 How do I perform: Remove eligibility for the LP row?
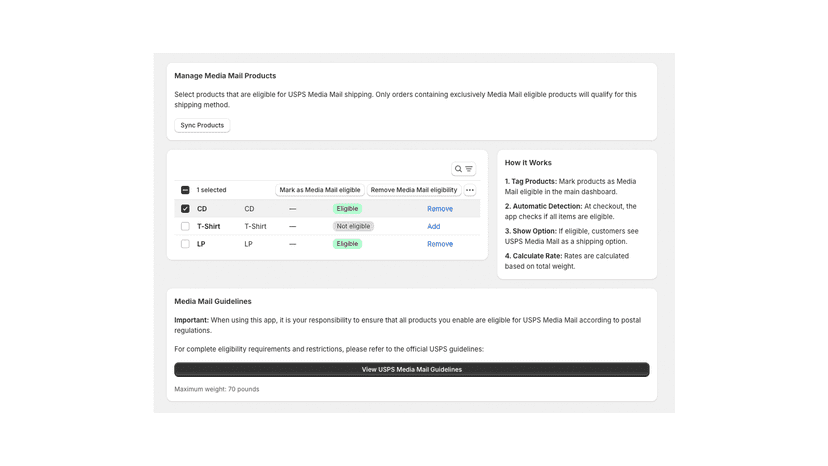(x=440, y=244)
